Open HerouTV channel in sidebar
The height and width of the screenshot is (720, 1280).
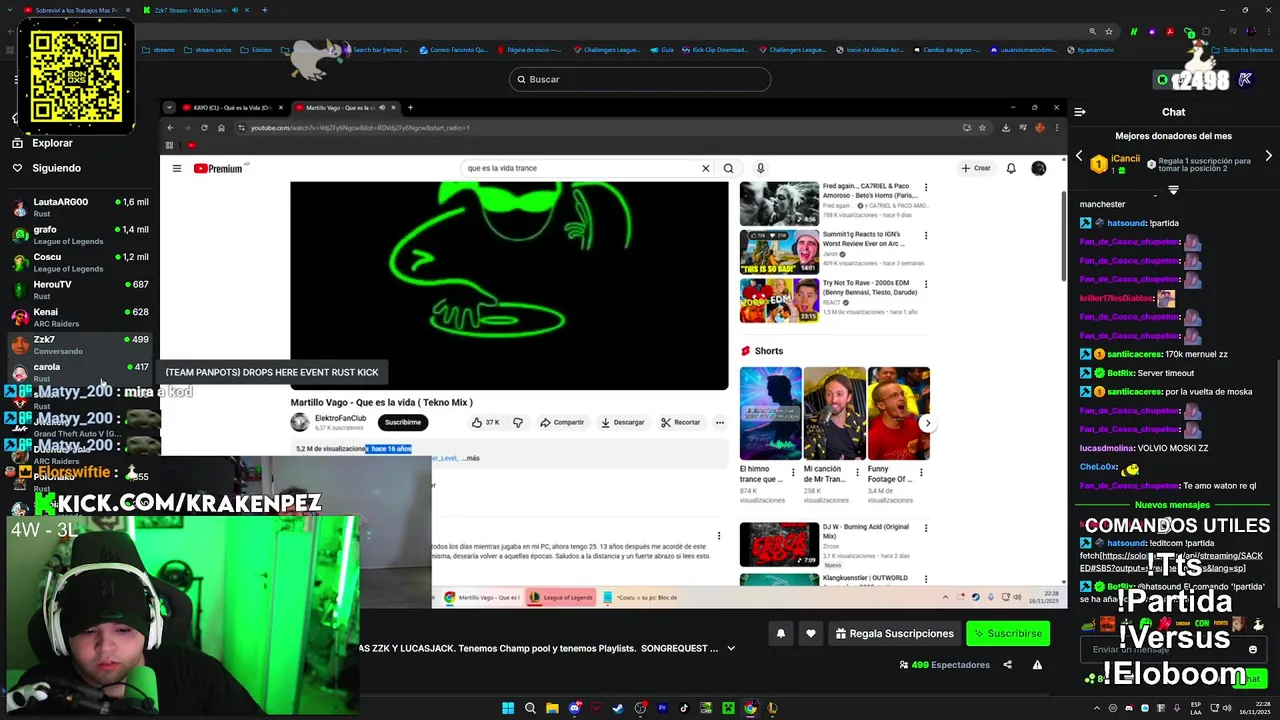pyautogui.click(x=80, y=290)
